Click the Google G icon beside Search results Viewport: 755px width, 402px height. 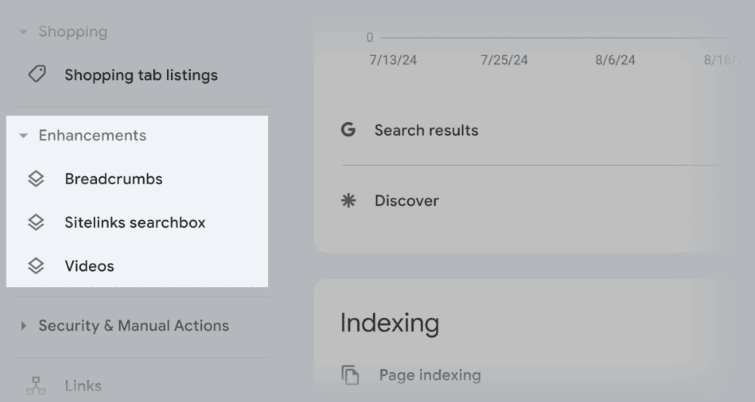point(348,130)
